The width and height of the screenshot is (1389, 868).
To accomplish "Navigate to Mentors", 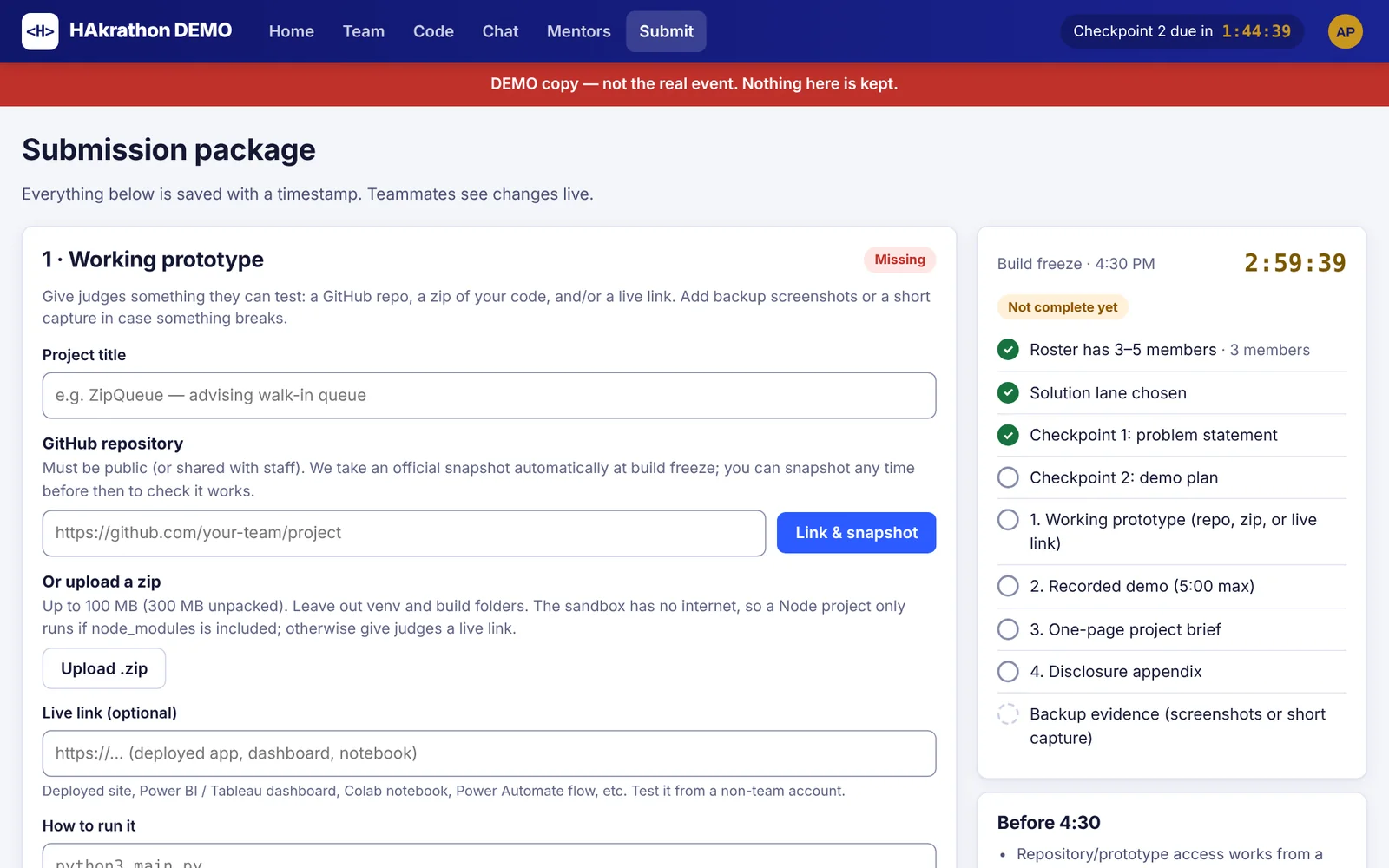I will tap(579, 31).
